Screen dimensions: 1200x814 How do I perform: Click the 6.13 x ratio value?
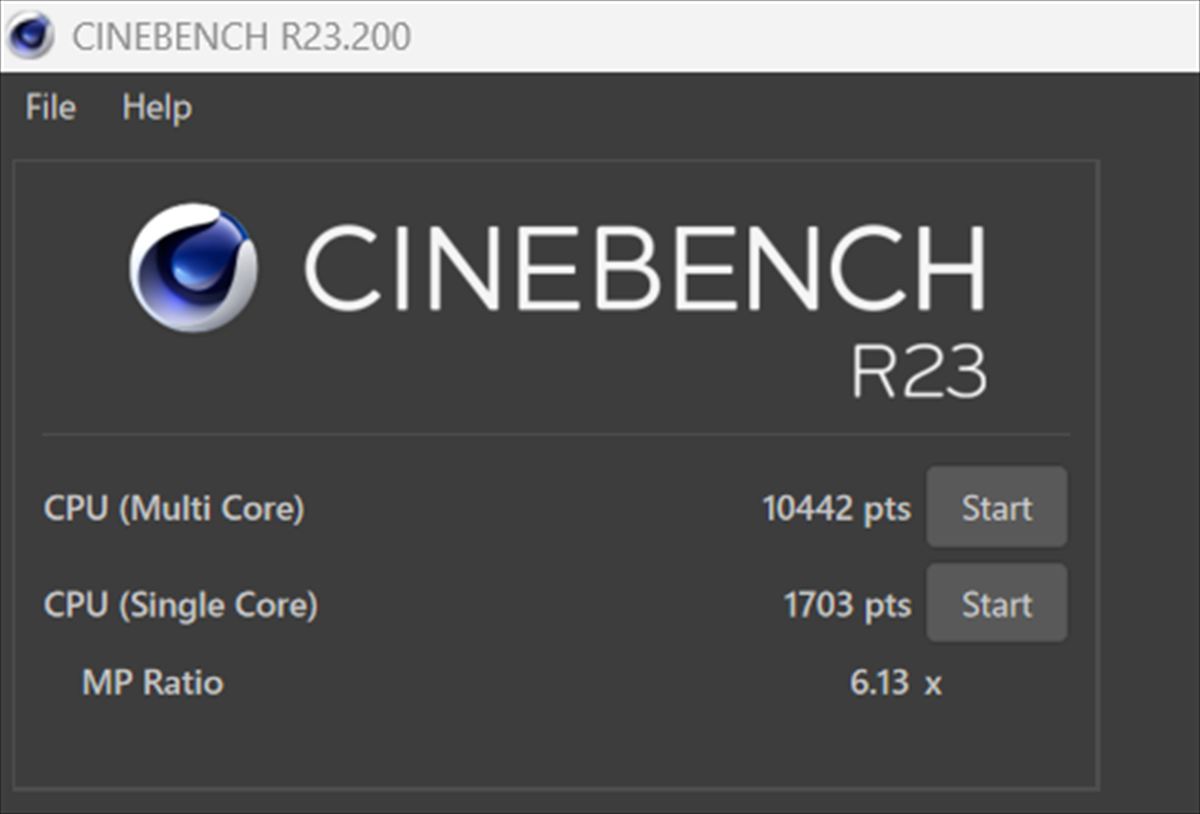[895, 683]
